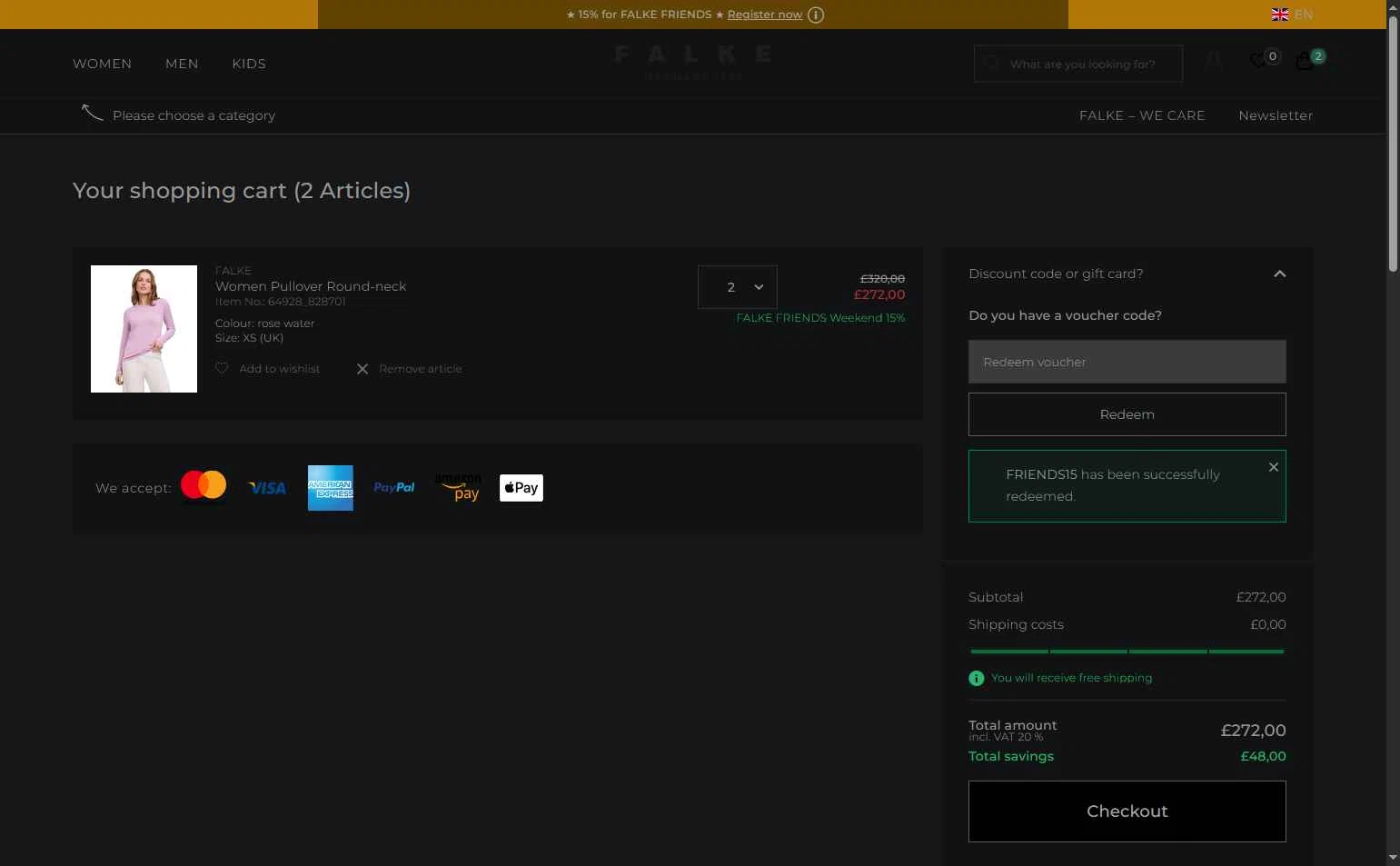Open the wishlist heart icon in header
The image size is (1400, 866).
[x=1257, y=61]
